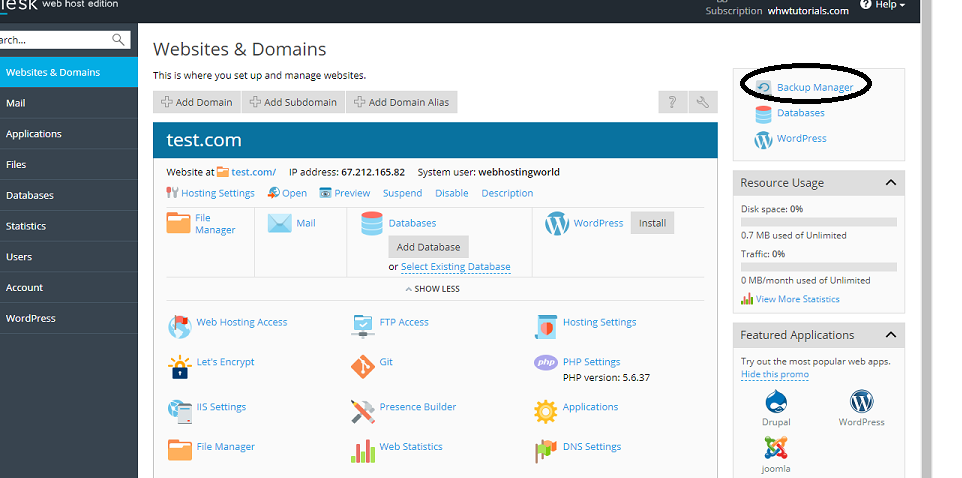The image size is (962, 478).
Task: Open the Let's Encrypt padlock icon
Action: point(179,366)
